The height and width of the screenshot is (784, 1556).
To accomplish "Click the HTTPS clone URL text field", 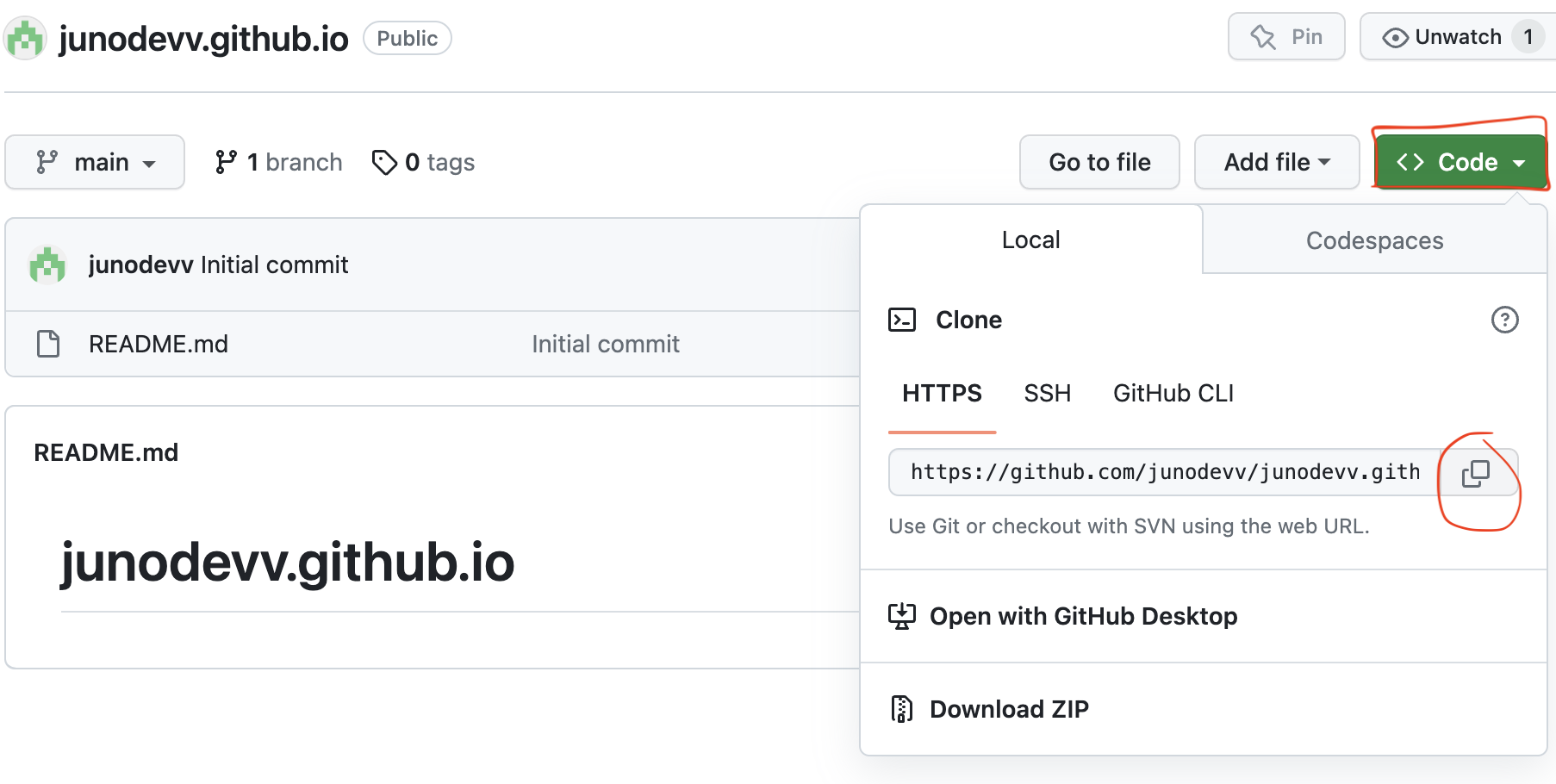I will point(1165,472).
